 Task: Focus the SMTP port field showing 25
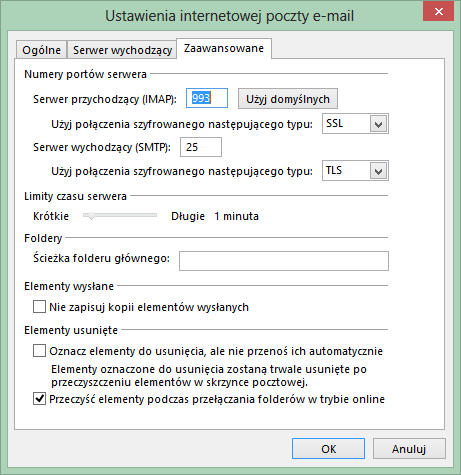point(201,147)
